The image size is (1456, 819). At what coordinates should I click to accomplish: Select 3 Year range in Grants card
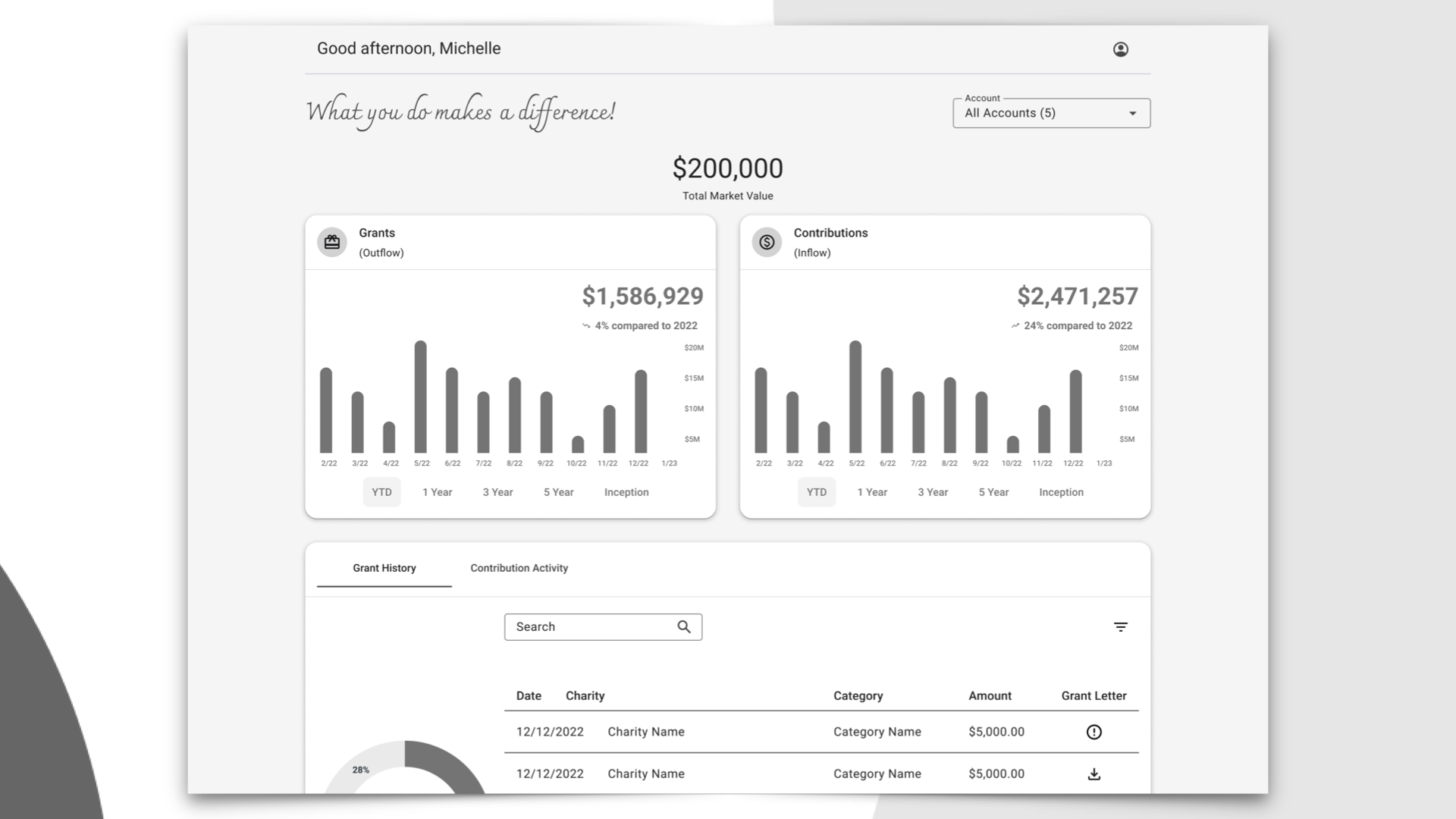tap(497, 492)
